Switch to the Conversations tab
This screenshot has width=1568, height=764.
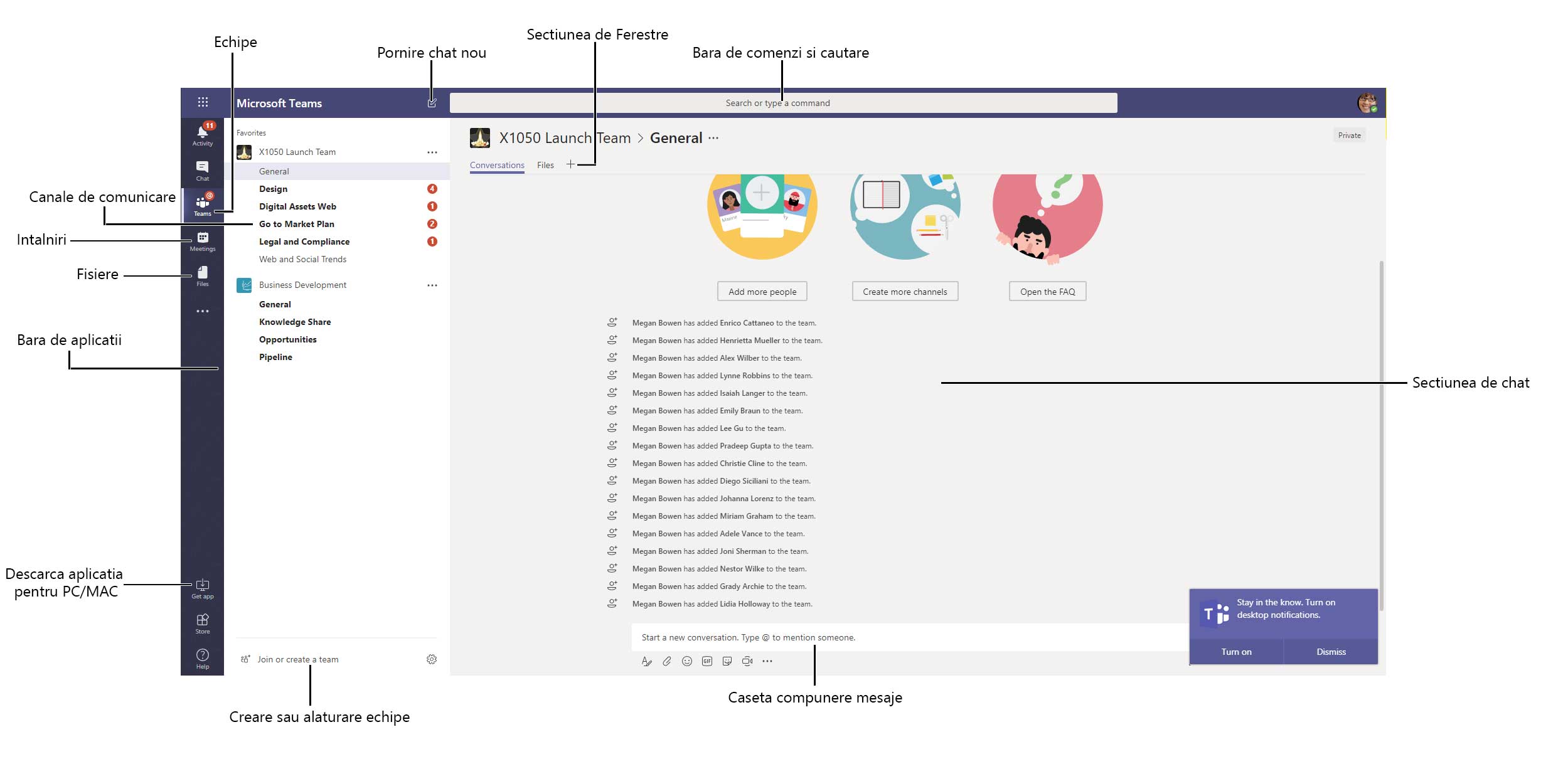[497, 166]
